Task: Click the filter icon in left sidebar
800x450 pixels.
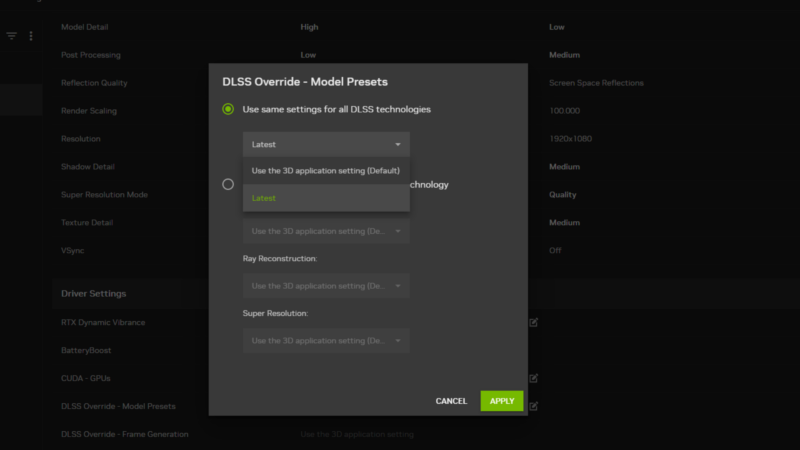Action: pos(11,36)
